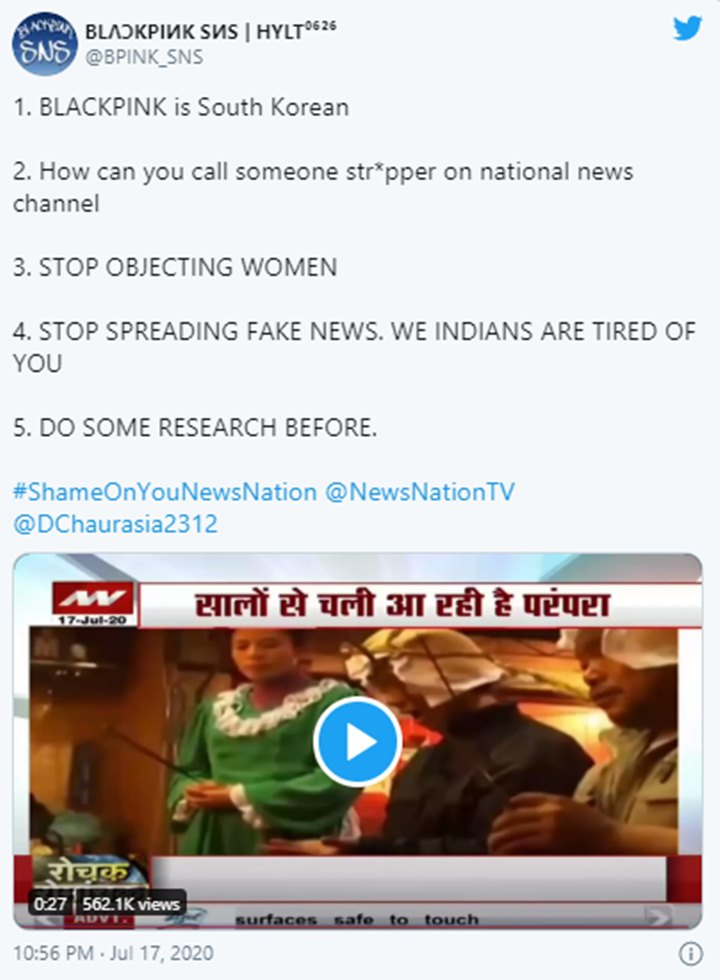
Task: Click the tweet info circle icon
Action: tap(691, 954)
